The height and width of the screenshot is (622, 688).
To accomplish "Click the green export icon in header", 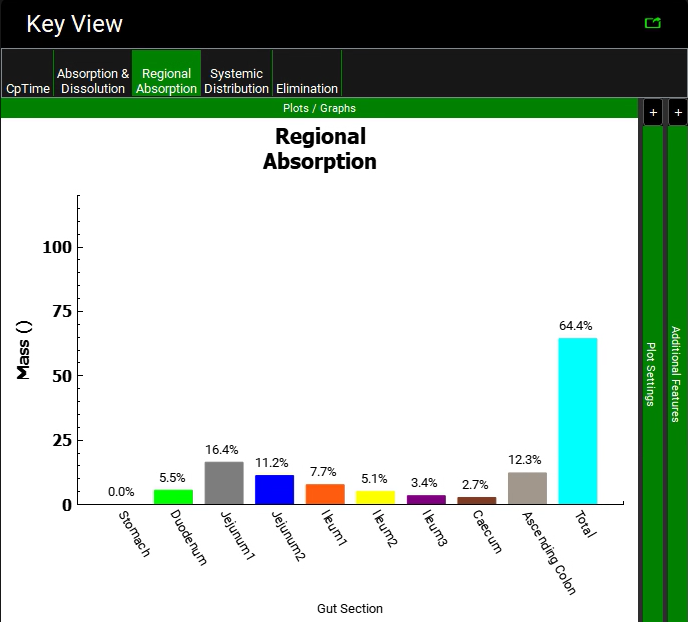I will coord(653,23).
